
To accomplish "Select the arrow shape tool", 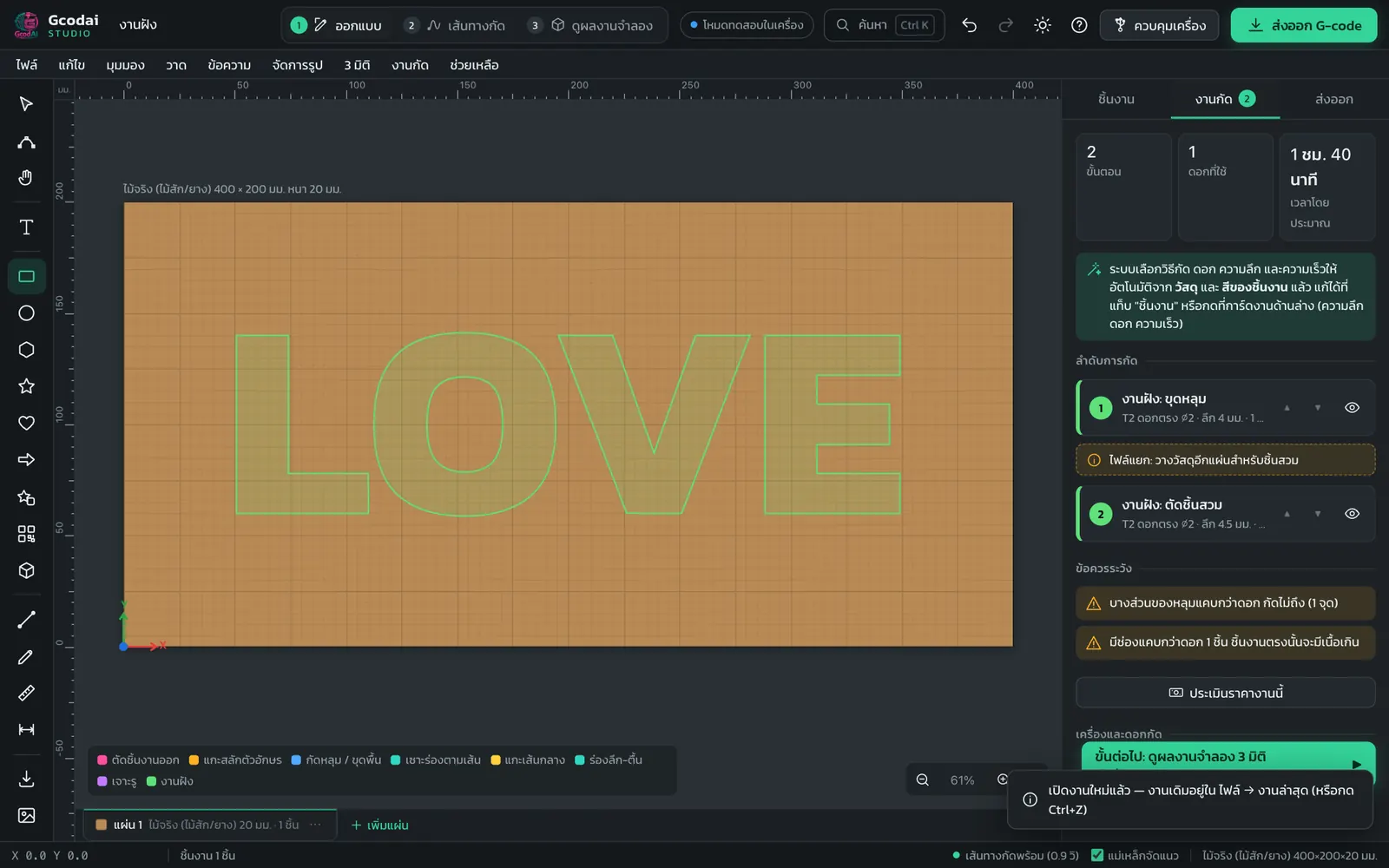I will coord(26,460).
